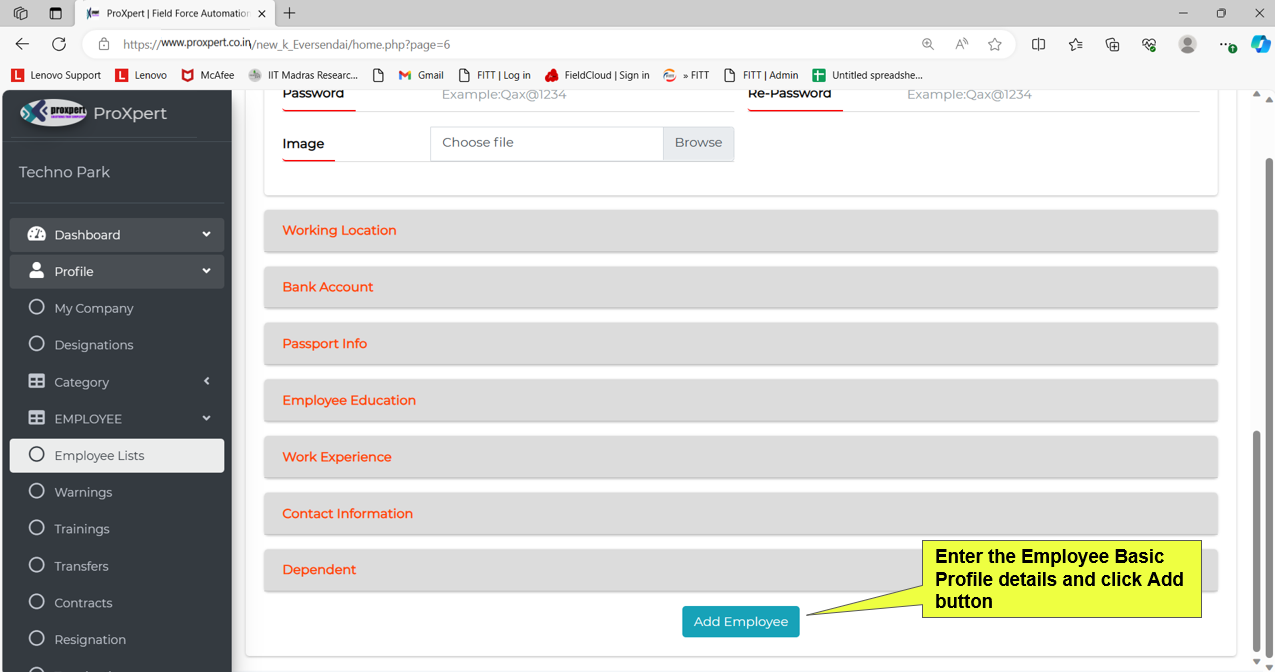Click the Profile person icon

(37, 271)
